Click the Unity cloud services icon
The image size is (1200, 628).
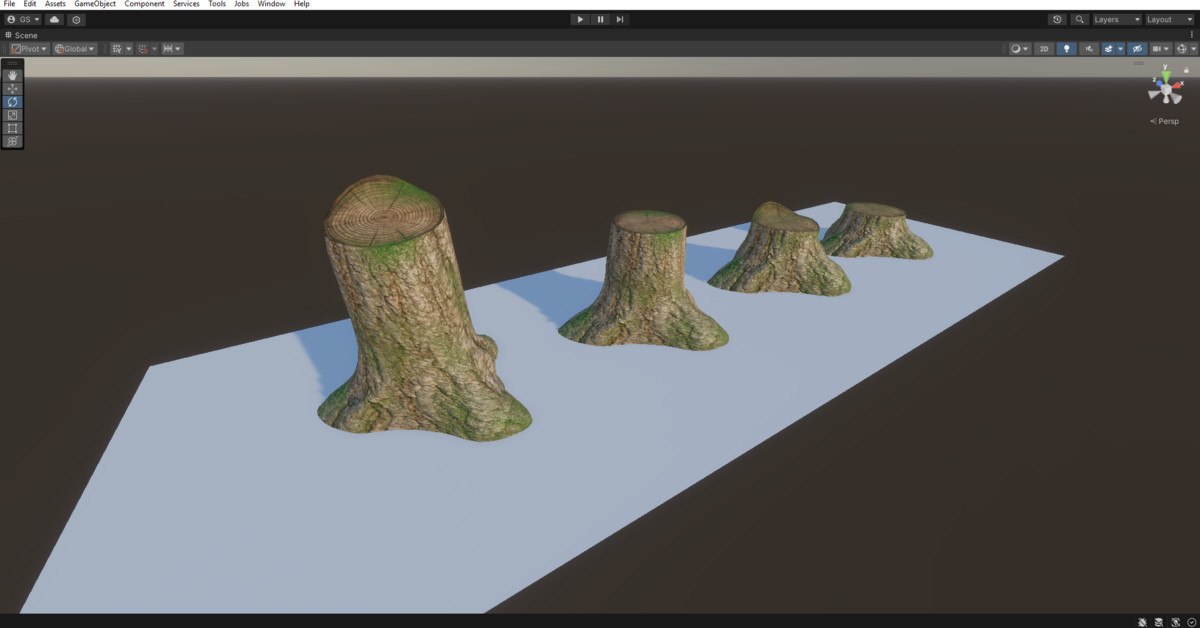54,19
